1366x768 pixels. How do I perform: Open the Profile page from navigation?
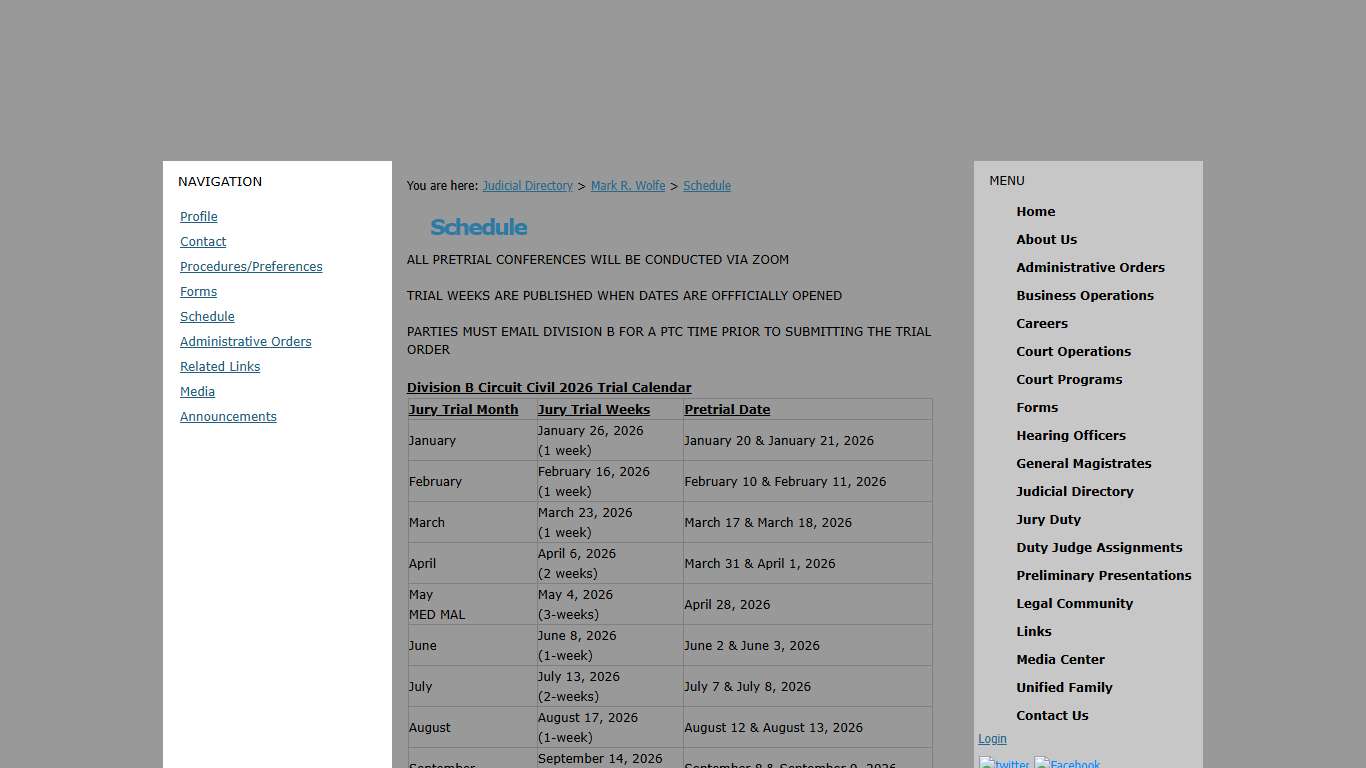click(198, 216)
